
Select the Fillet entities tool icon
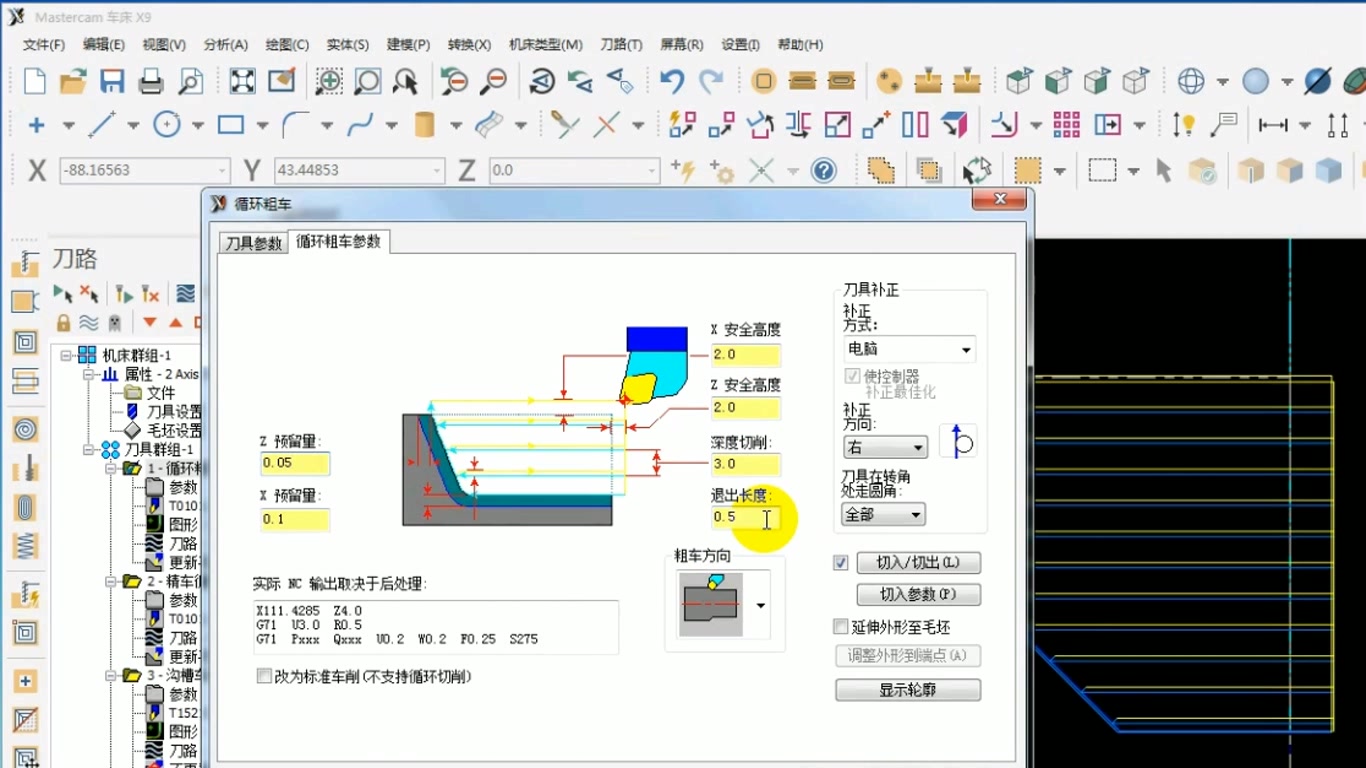(295, 125)
